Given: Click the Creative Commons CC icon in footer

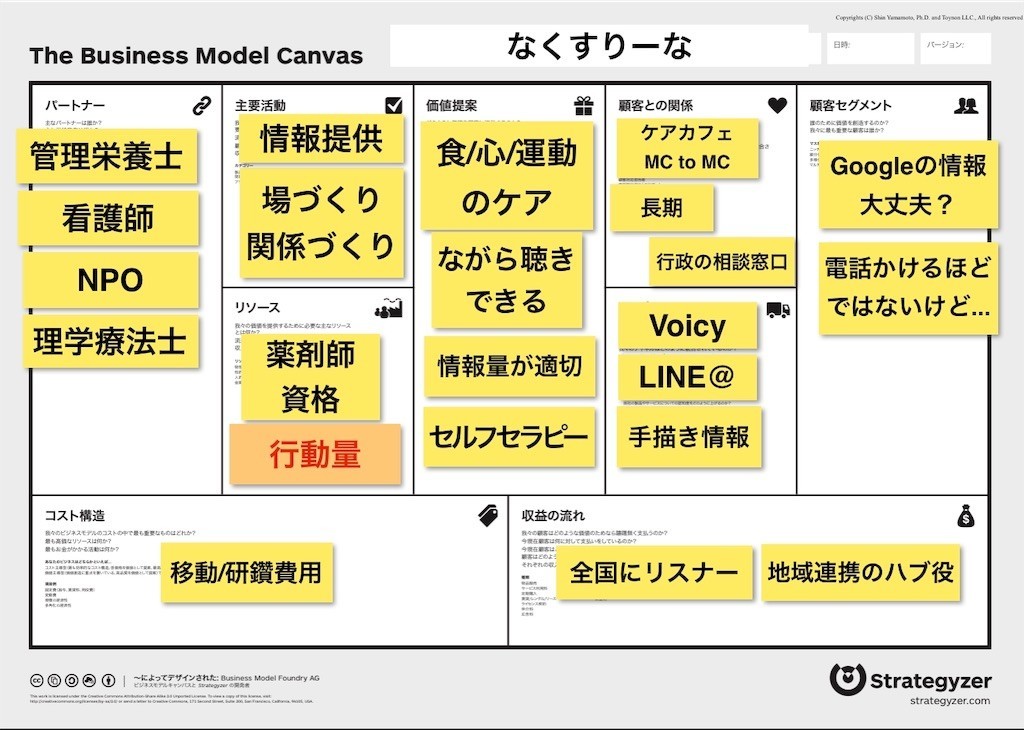Looking at the screenshot, I should pos(37,680).
